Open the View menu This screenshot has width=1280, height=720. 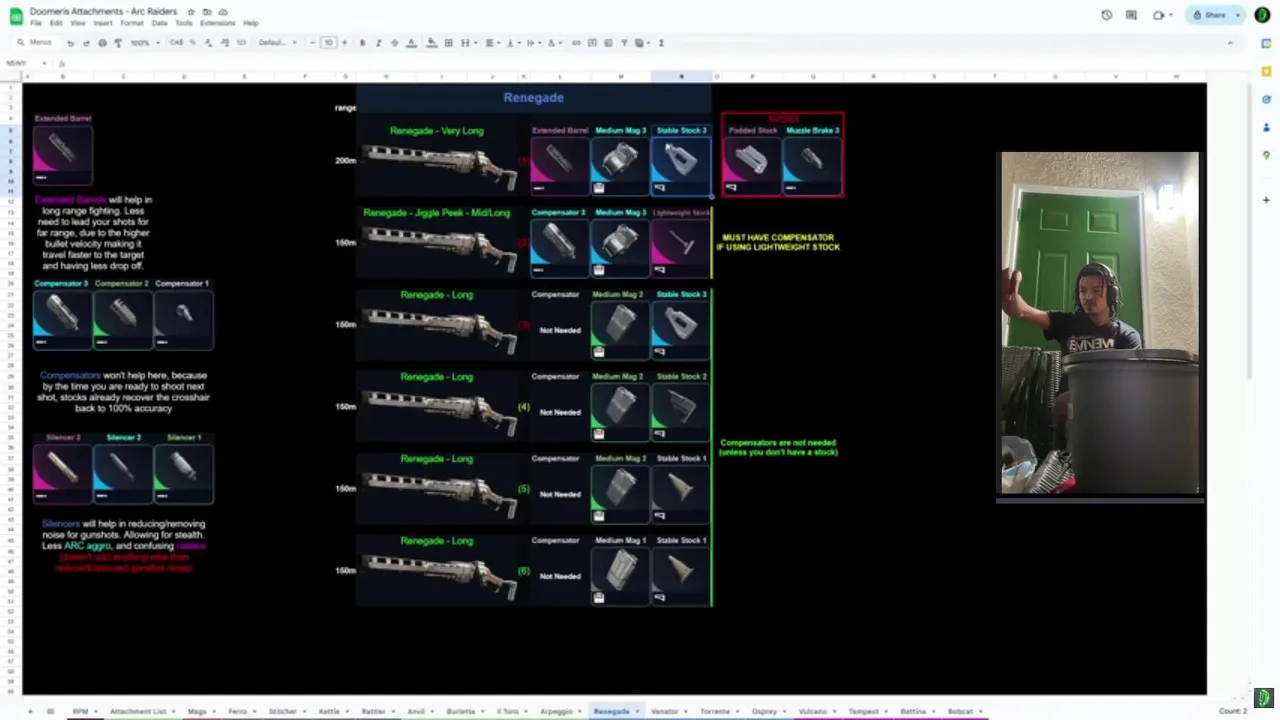click(78, 23)
